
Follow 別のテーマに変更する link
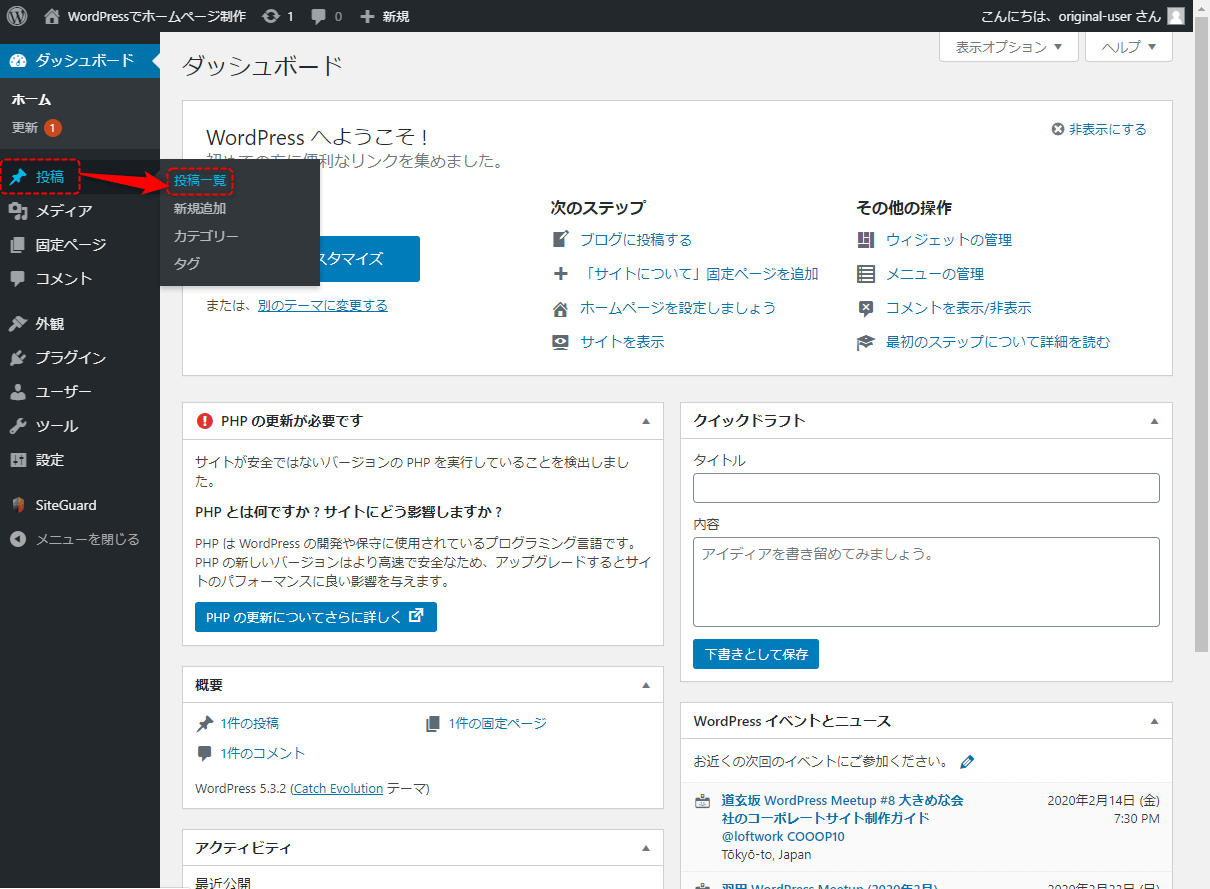click(x=323, y=306)
